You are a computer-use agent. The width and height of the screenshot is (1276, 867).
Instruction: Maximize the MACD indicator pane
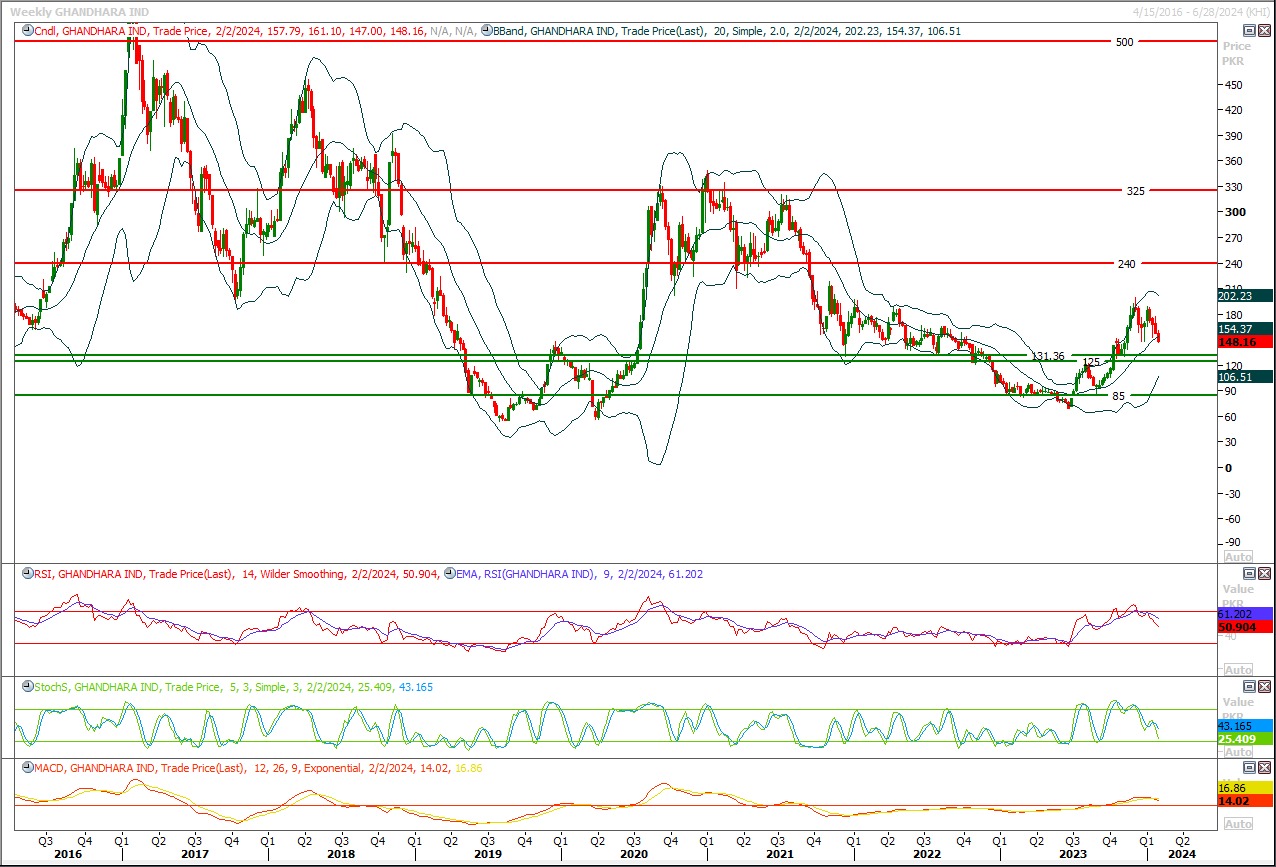click(x=1249, y=766)
